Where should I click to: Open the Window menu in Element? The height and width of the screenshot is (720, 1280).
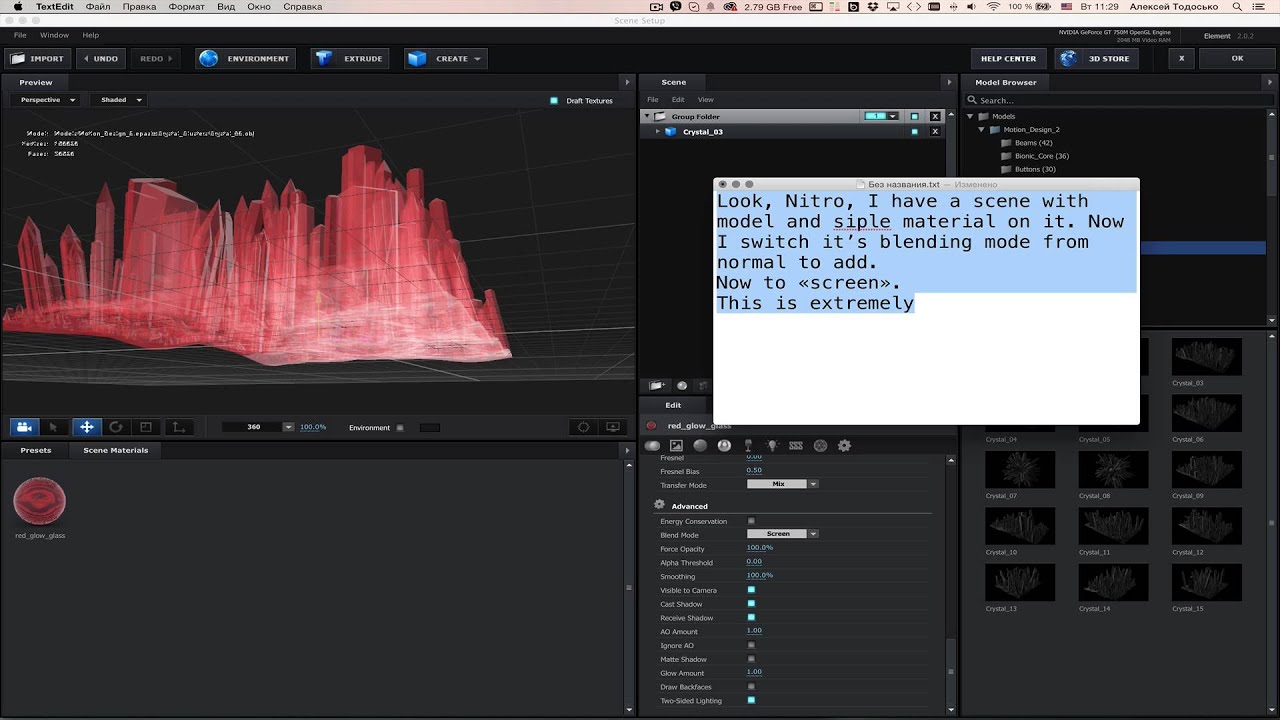click(54, 35)
